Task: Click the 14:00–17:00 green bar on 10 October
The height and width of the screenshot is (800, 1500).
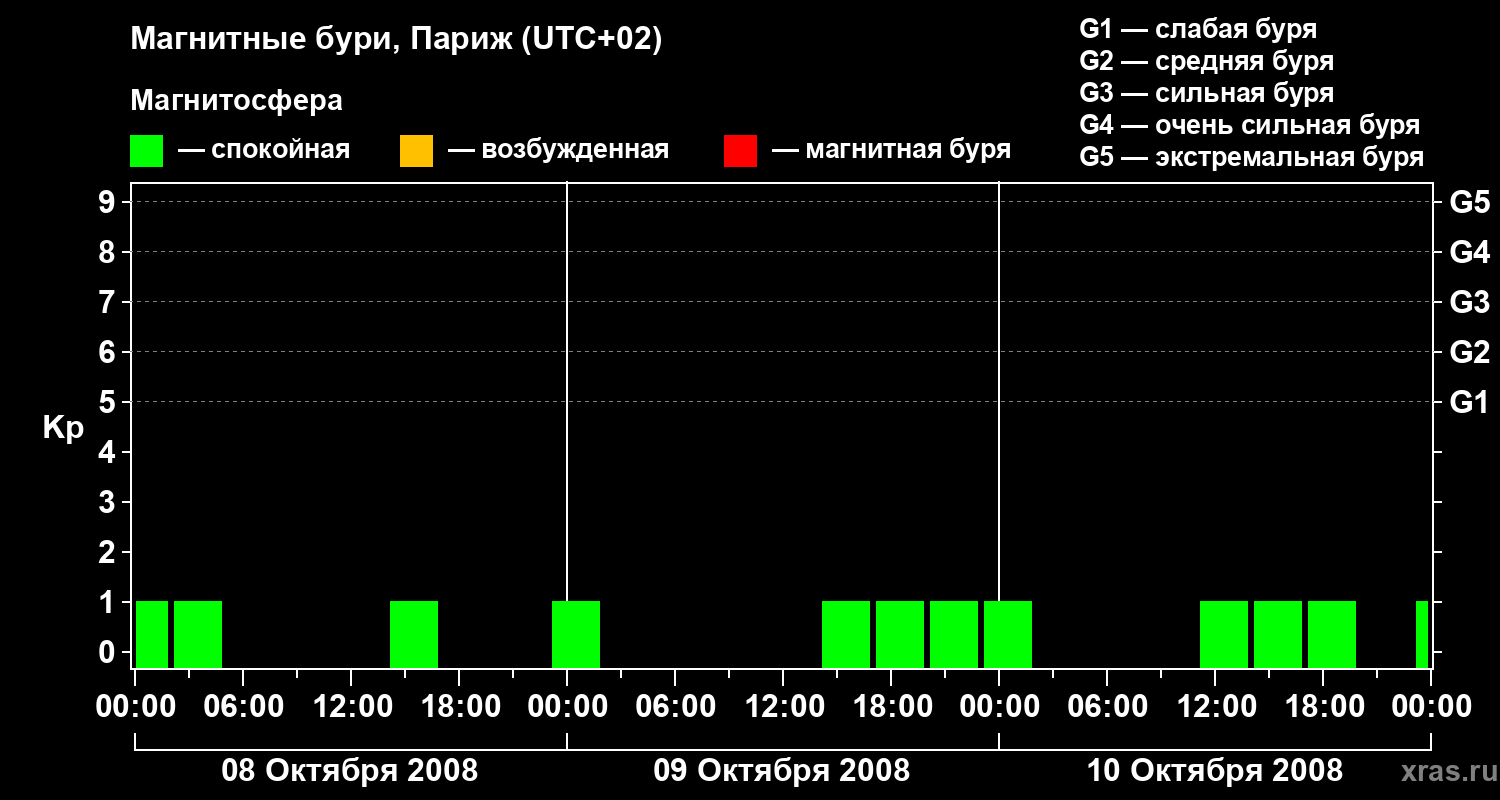Action: pos(1278,634)
